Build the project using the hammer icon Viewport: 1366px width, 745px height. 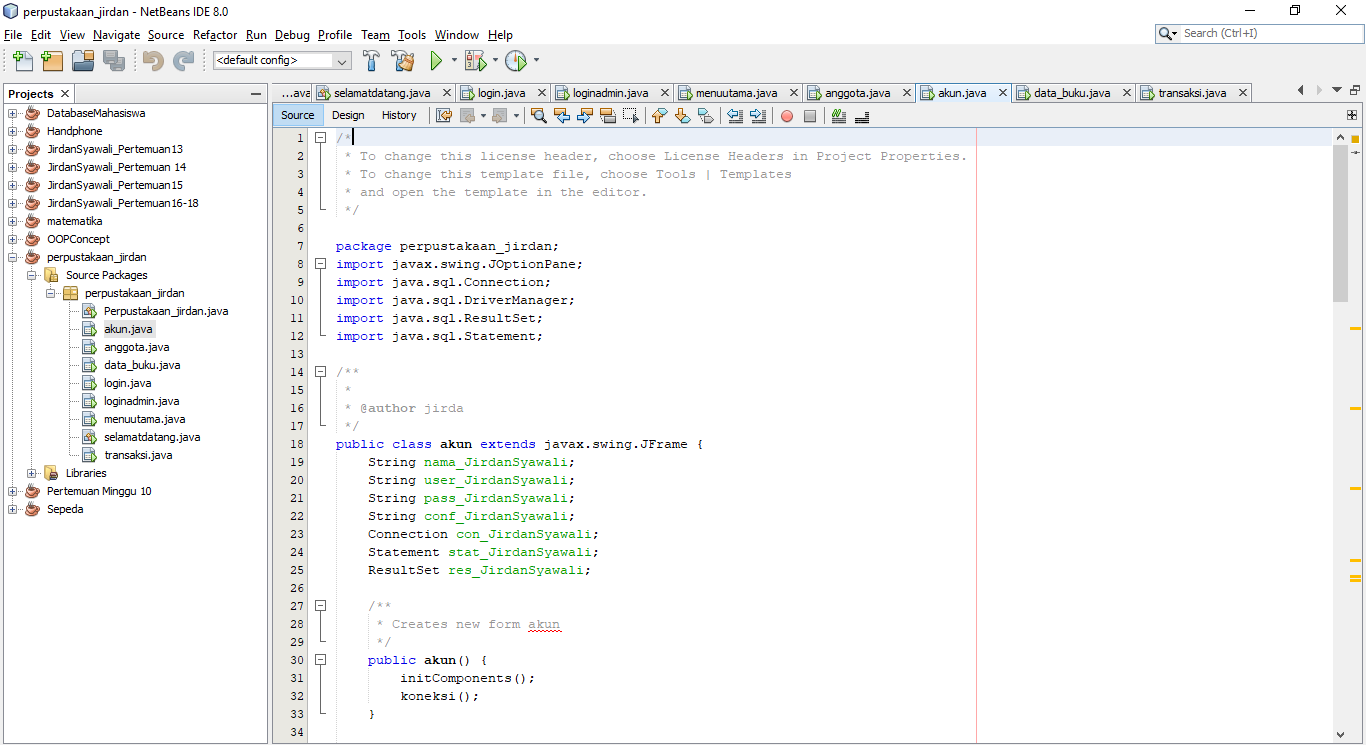click(x=371, y=60)
